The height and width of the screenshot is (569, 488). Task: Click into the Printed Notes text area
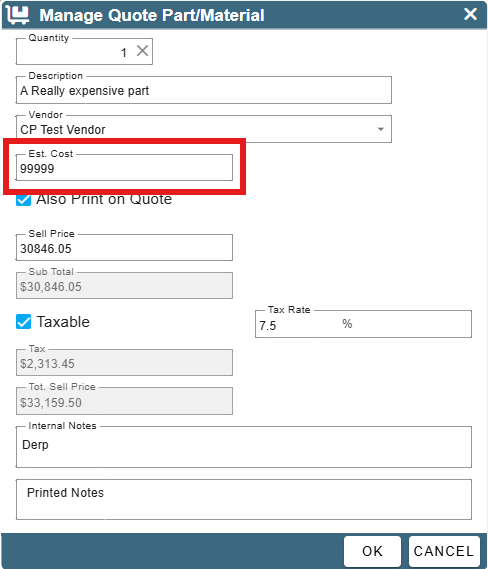point(244,499)
